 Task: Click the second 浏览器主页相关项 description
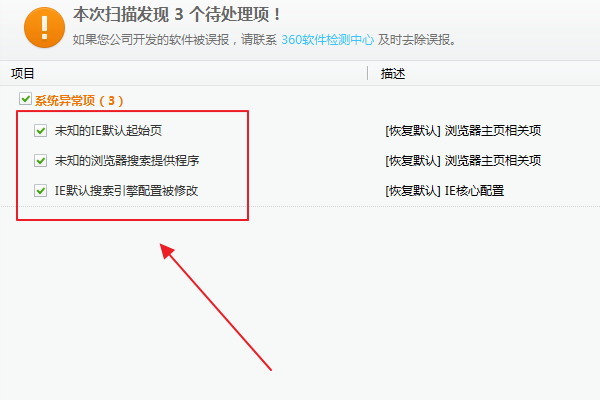coord(493,160)
